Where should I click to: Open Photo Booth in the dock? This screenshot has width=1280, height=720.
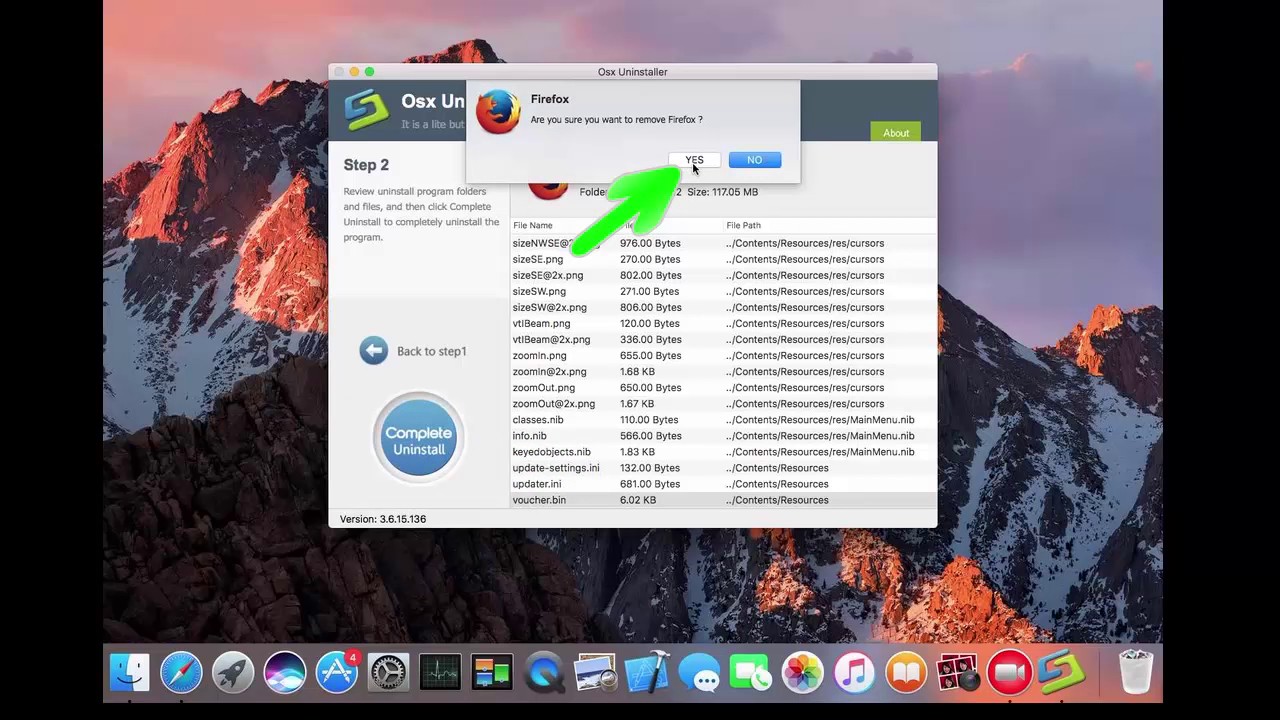(x=958, y=671)
